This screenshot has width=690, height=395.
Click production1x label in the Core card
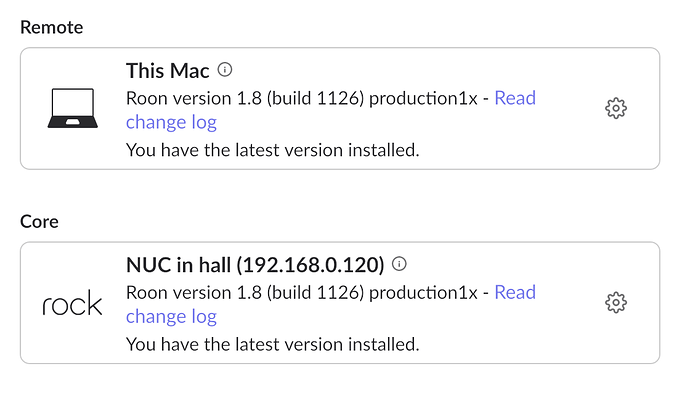[x=423, y=293]
